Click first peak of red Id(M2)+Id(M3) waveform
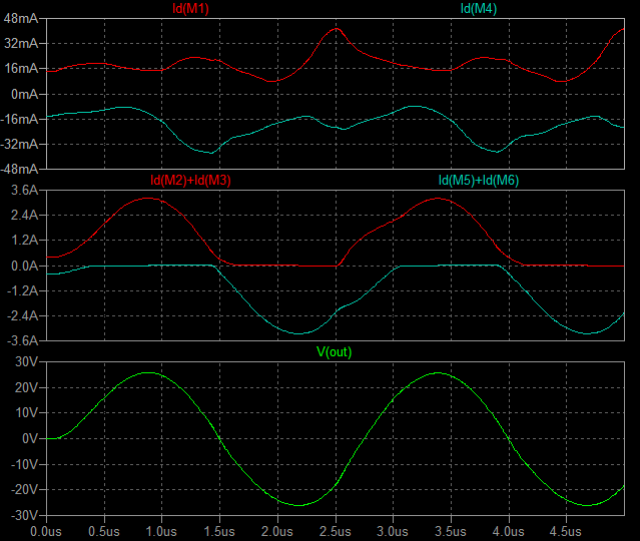The width and height of the screenshot is (640, 541). (x=148, y=198)
